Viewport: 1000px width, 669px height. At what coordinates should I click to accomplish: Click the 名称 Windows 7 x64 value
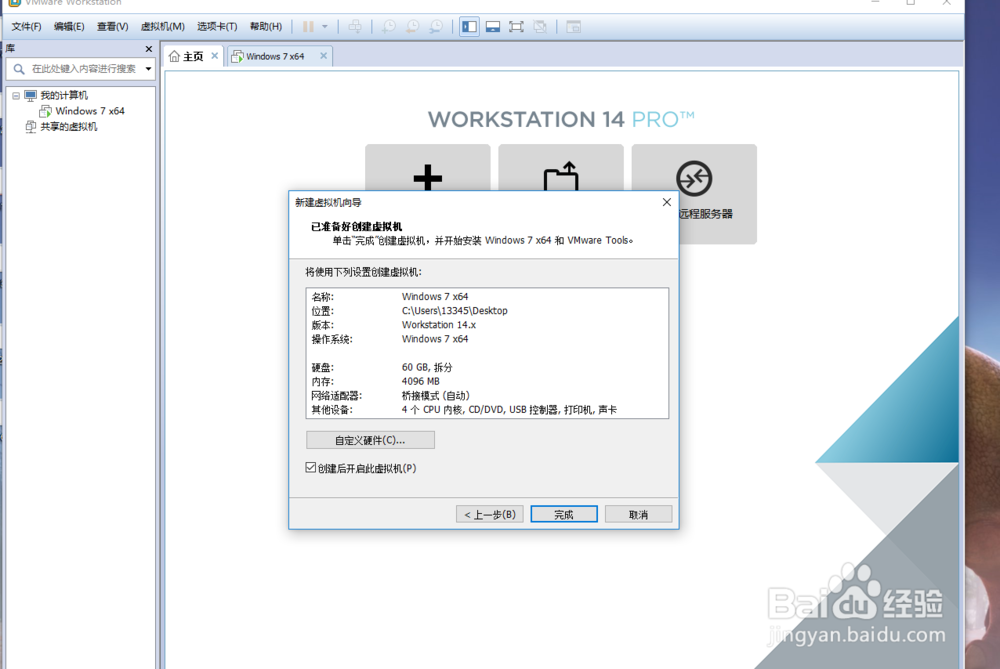(435, 297)
